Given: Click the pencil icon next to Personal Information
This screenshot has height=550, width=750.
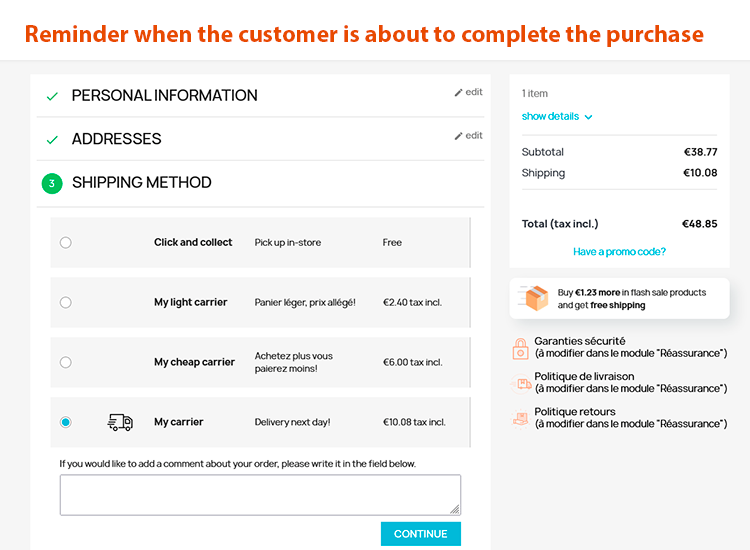Looking at the screenshot, I should pyautogui.click(x=459, y=92).
